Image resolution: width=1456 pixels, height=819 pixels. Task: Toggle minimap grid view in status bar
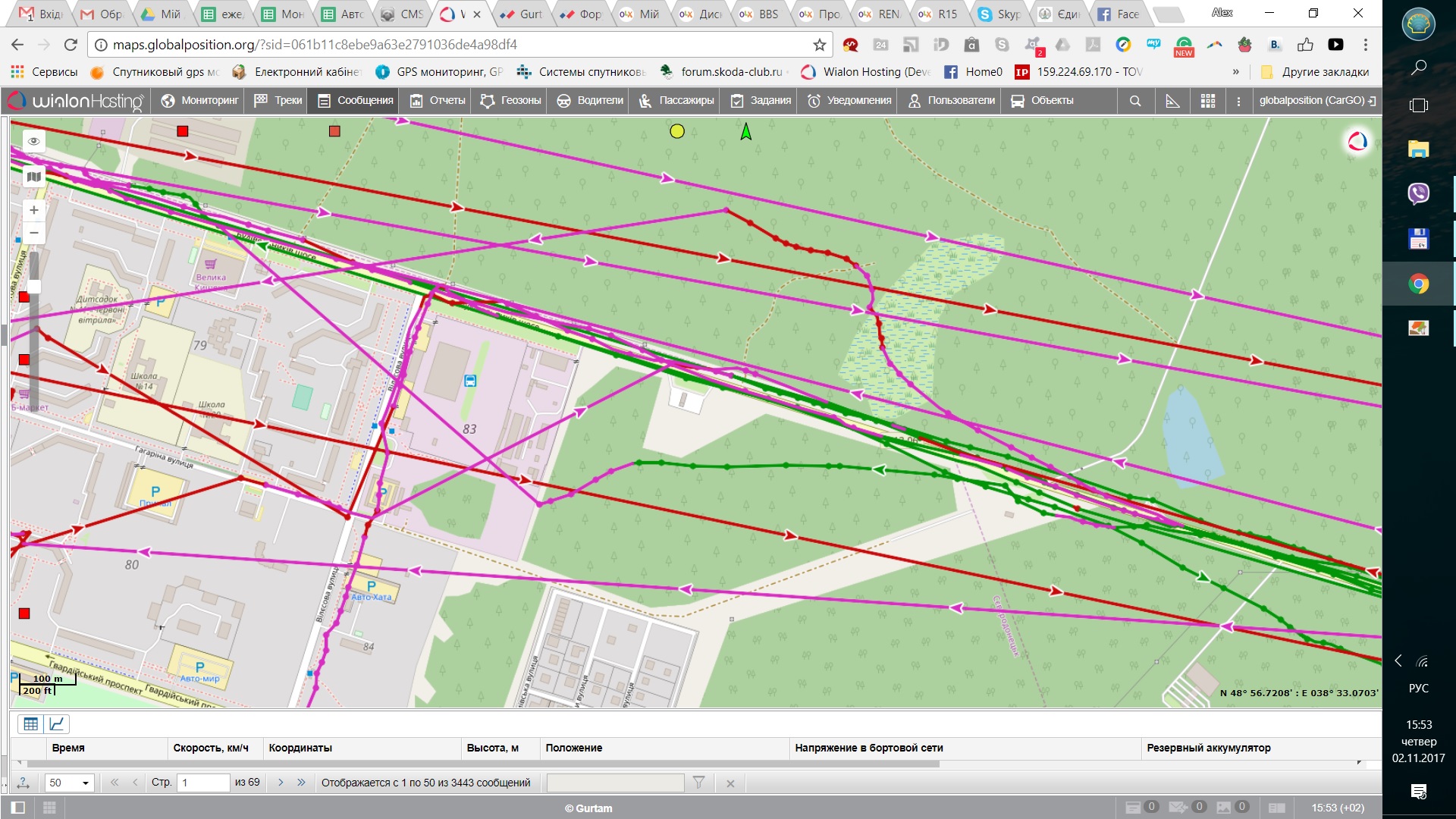click(x=49, y=808)
